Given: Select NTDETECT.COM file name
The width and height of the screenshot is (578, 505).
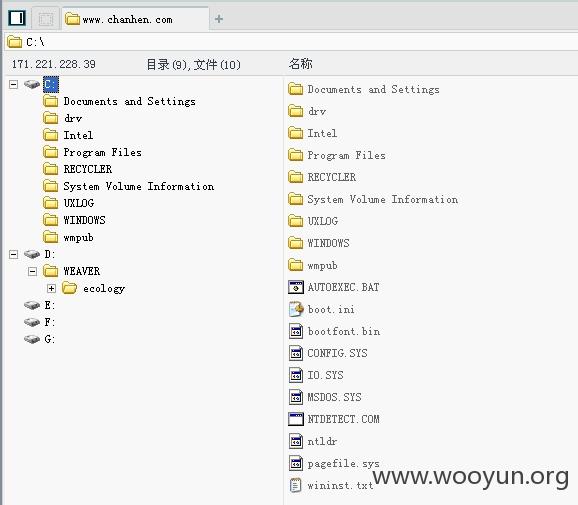Looking at the screenshot, I should [x=343, y=419].
